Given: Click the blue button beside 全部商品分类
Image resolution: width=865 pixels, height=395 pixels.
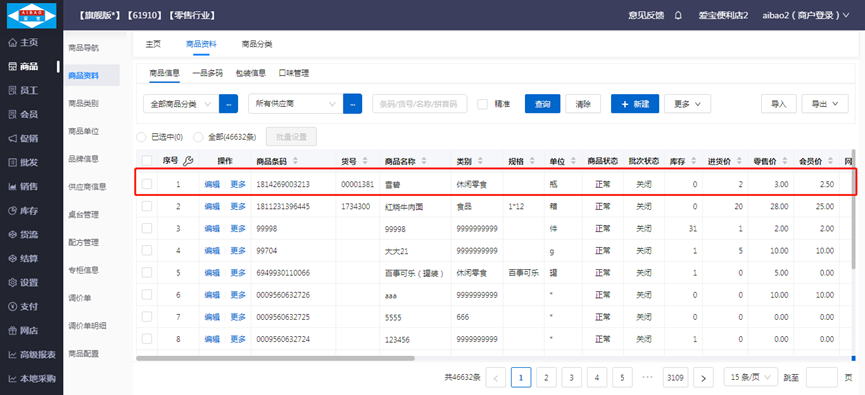Looking at the screenshot, I should (x=228, y=104).
